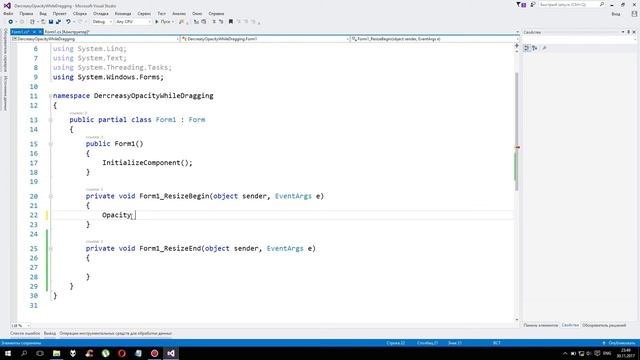Open the editor zoom level dropdown
Viewport: 640px width, 360px height.
point(20,326)
